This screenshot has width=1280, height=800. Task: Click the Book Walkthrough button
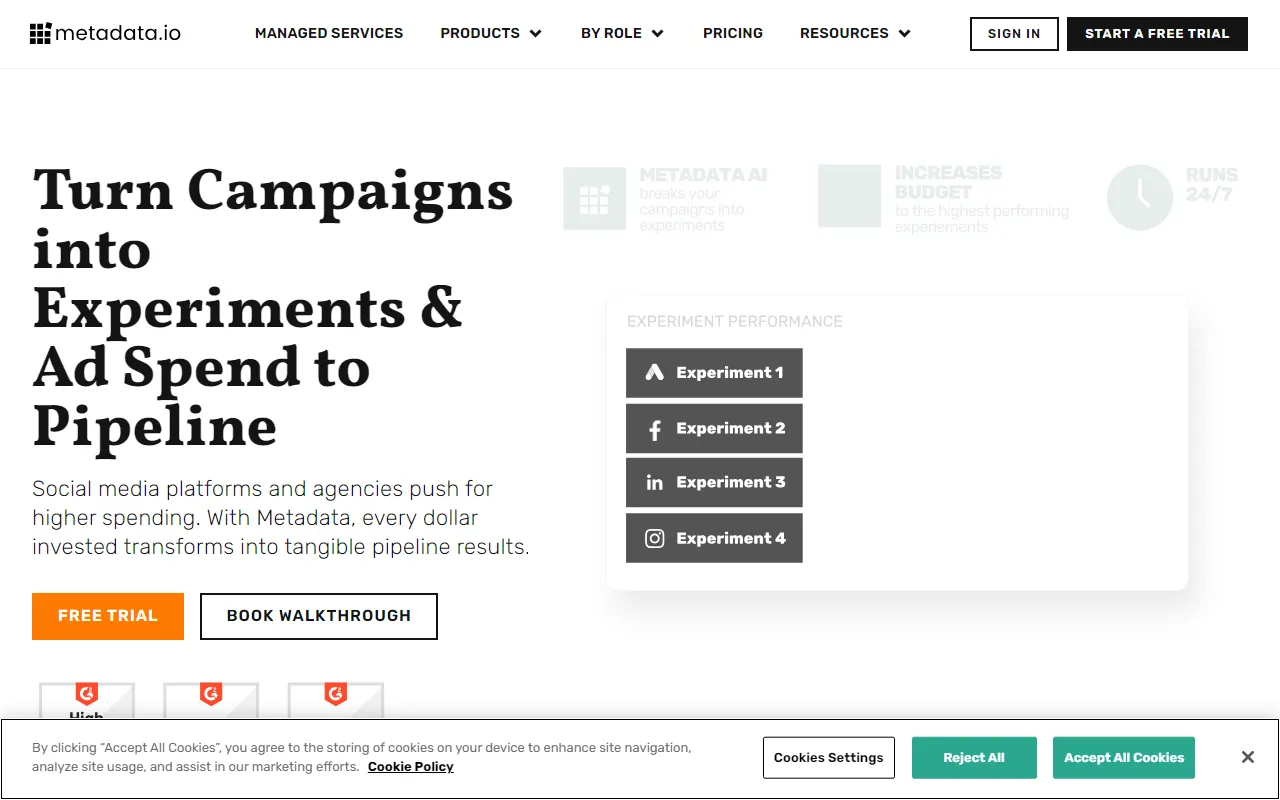tap(319, 616)
